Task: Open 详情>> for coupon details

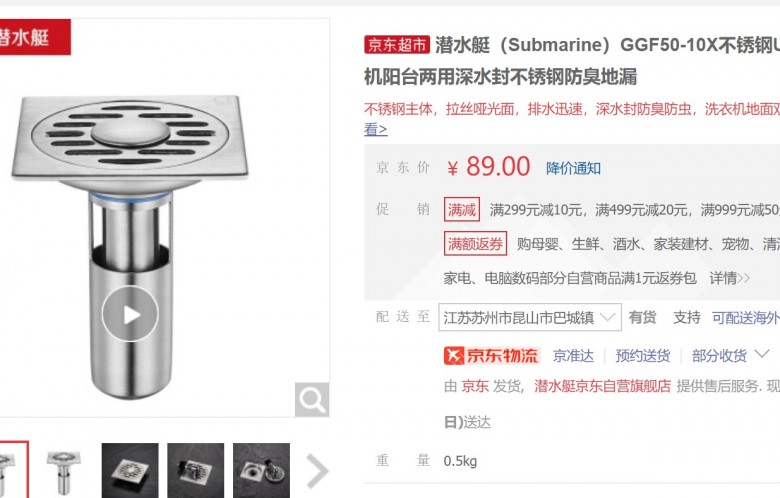Action: point(730,278)
